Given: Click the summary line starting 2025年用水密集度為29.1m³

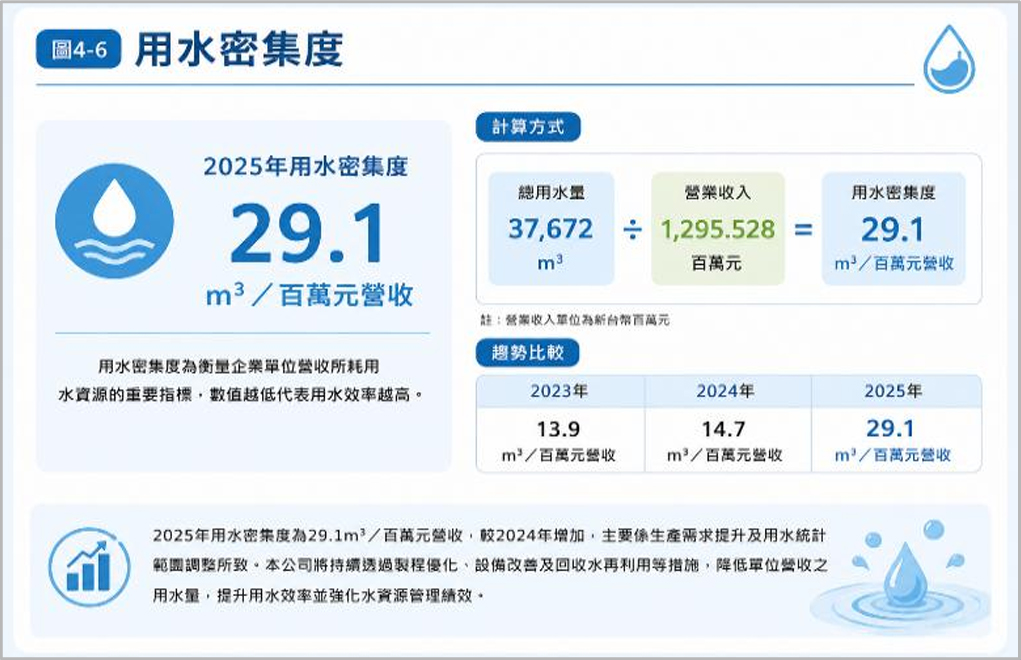Looking at the screenshot, I should point(489,536).
